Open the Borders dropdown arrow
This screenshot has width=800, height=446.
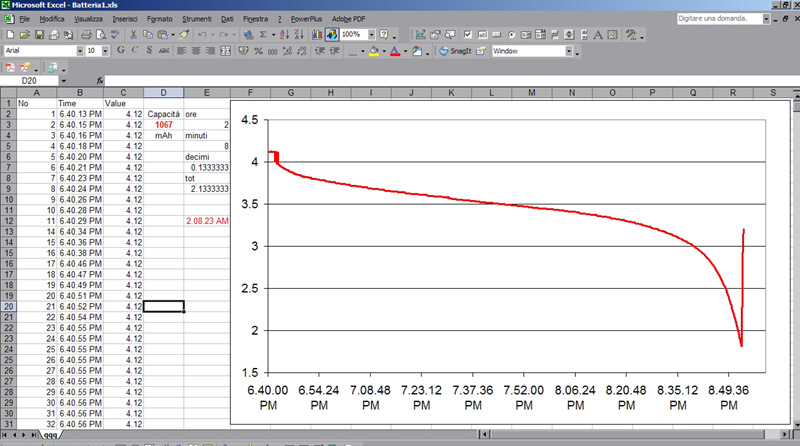coord(363,51)
